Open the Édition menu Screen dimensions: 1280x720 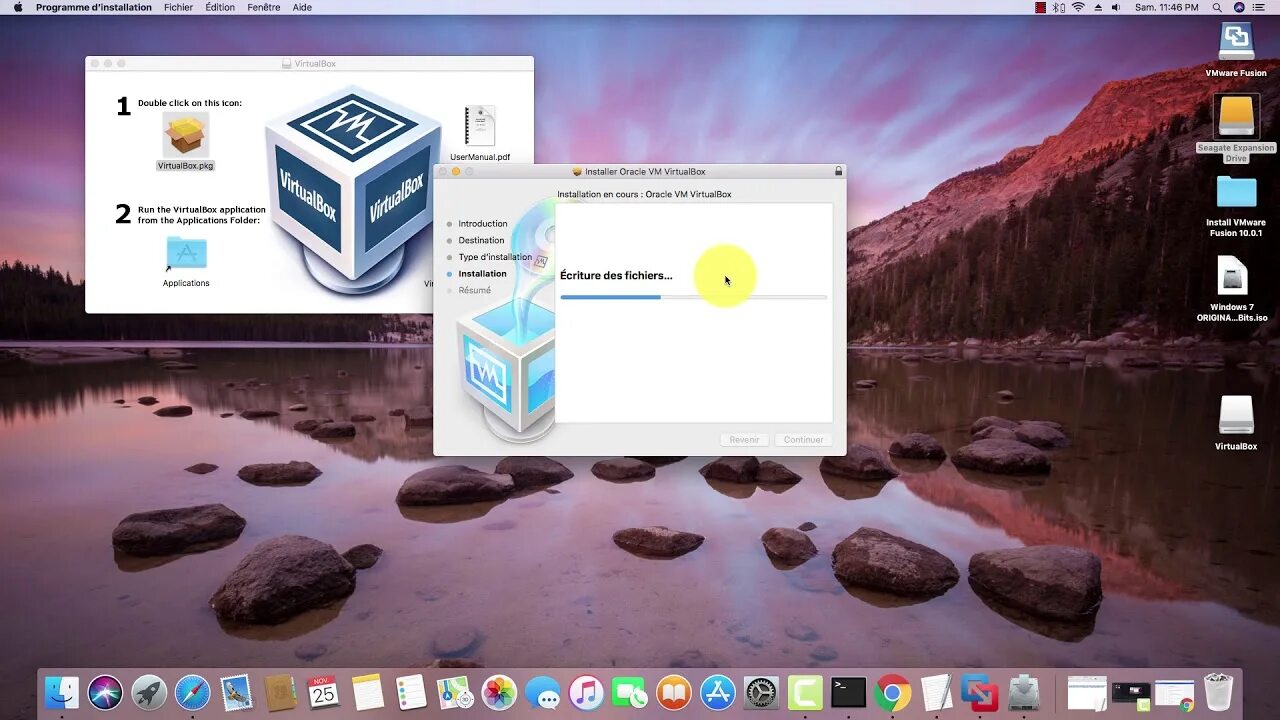pyautogui.click(x=220, y=7)
